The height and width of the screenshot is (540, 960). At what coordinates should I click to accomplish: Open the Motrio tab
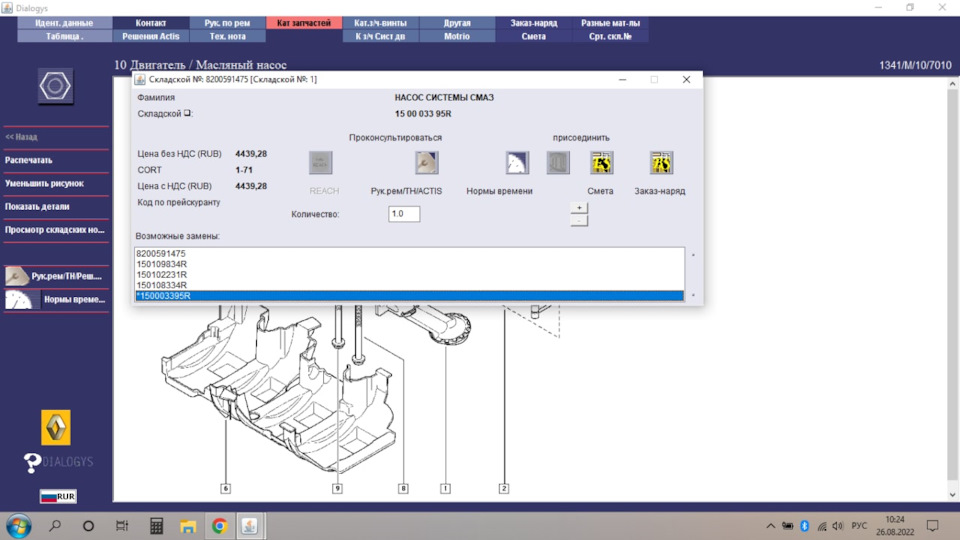[x=457, y=36]
